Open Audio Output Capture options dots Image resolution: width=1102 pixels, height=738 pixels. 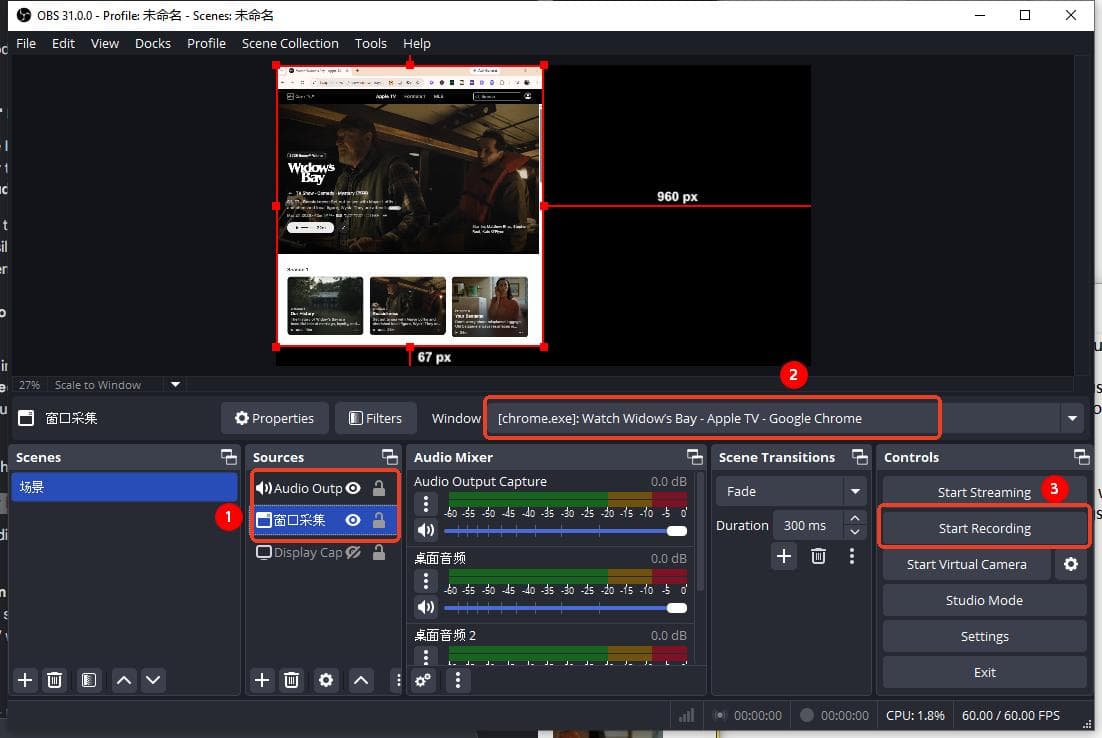pyautogui.click(x=426, y=504)
